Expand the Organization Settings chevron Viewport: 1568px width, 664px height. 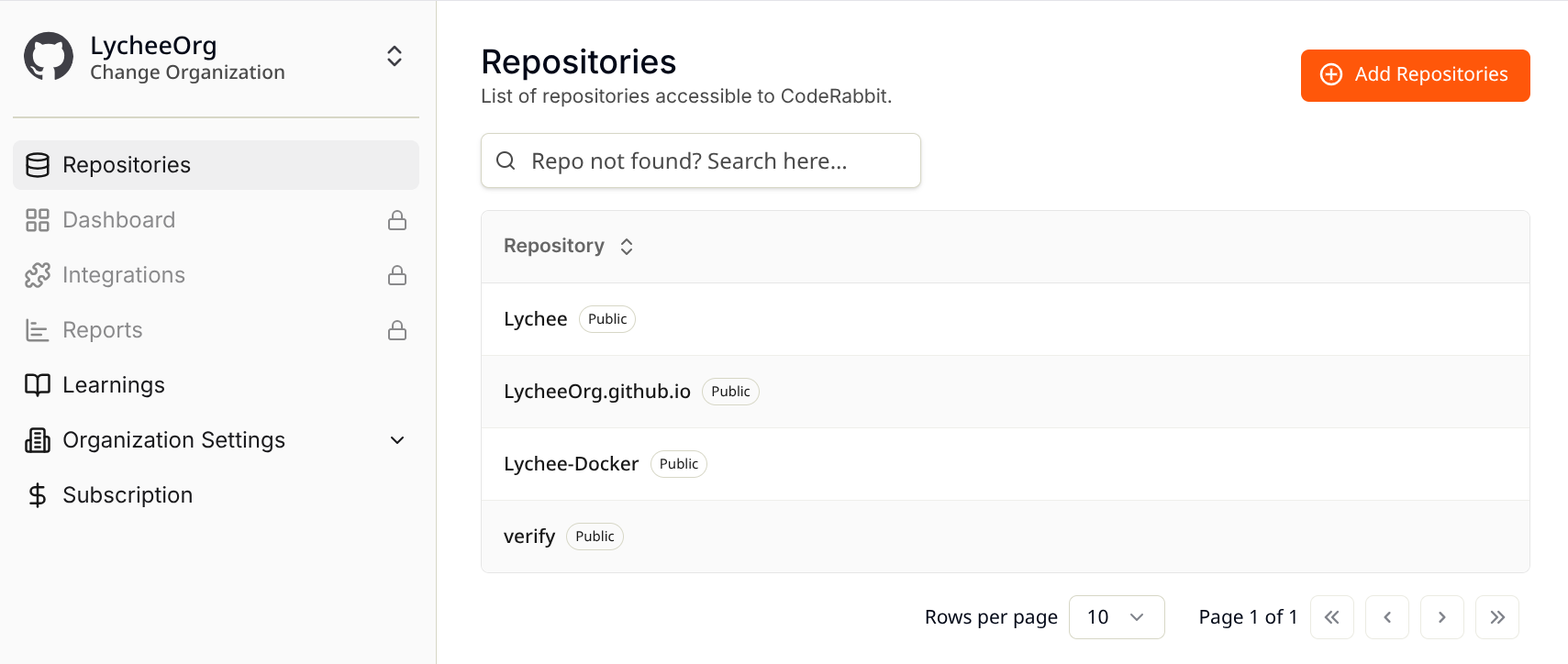(397, 440)
